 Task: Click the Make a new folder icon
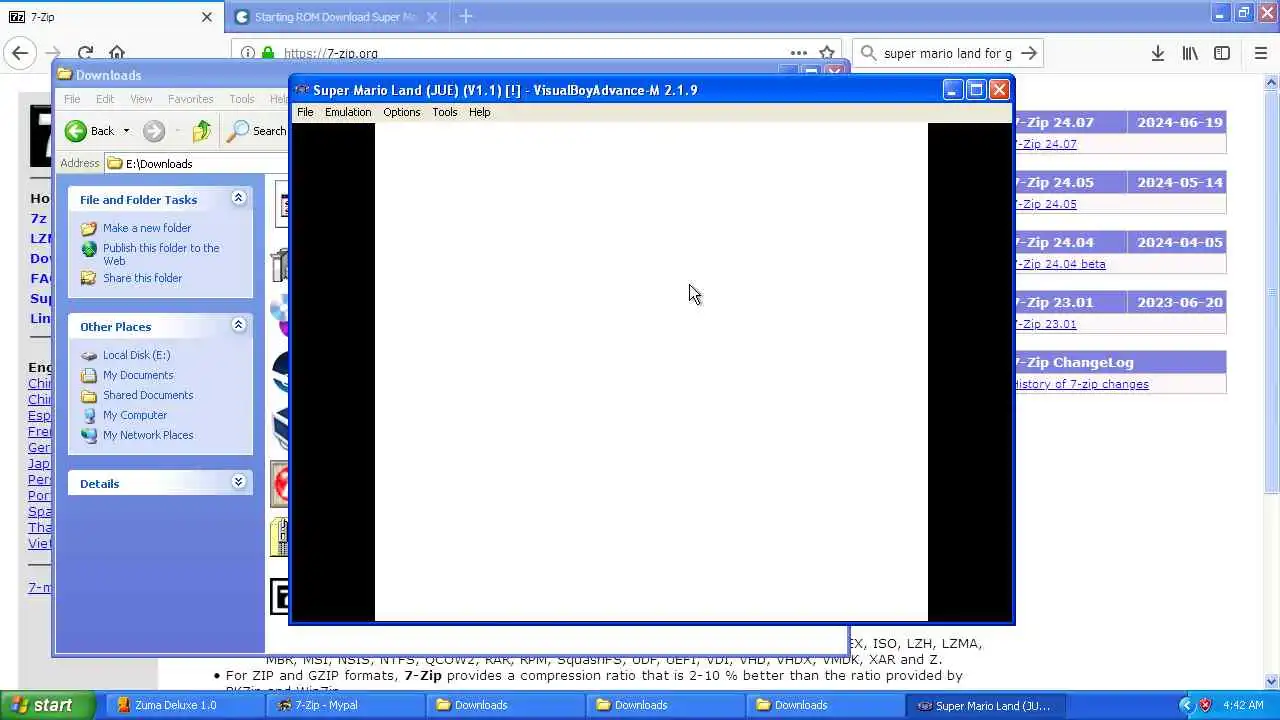click(x=89, y=228)
